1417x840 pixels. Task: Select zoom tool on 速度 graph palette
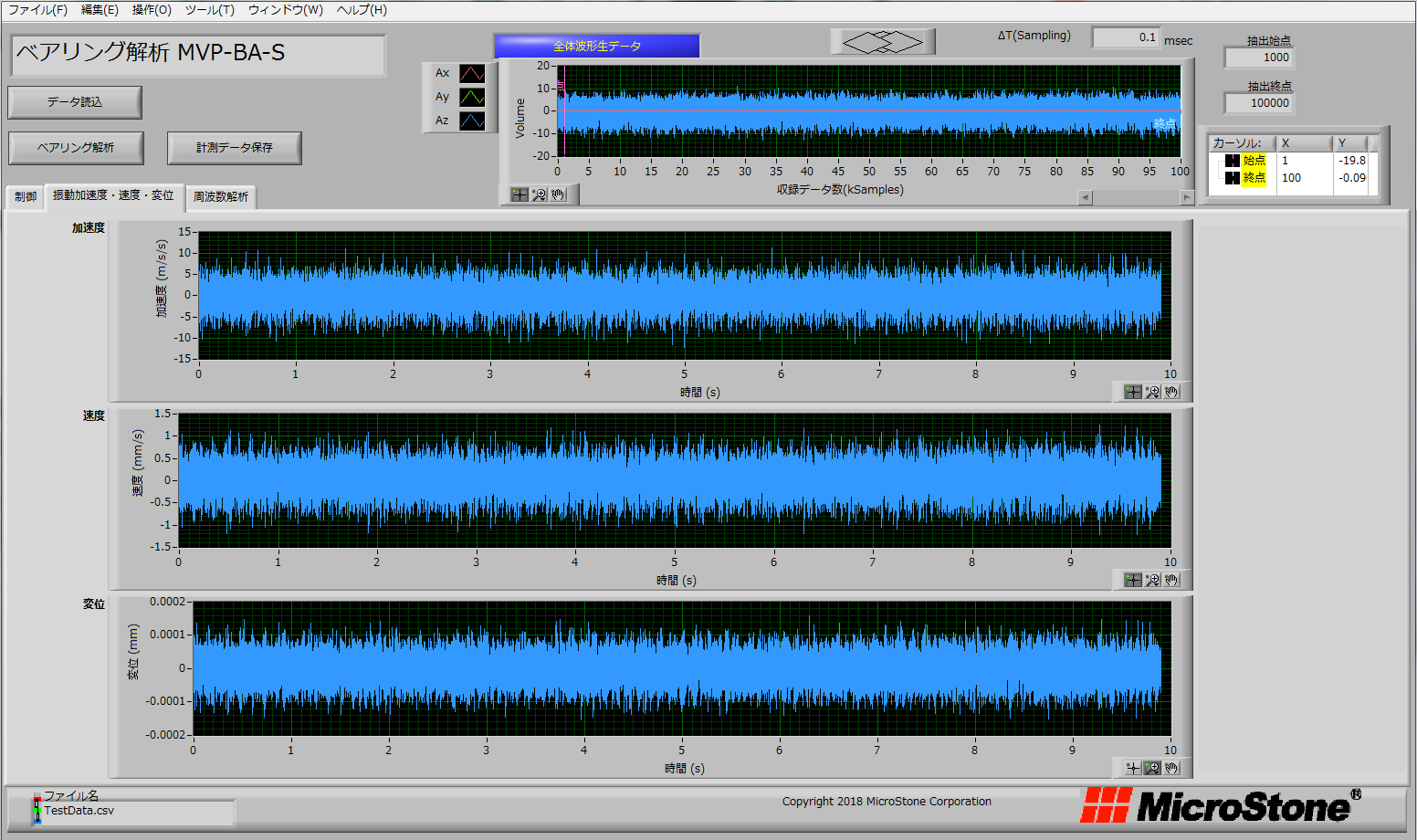(1152, 580)
